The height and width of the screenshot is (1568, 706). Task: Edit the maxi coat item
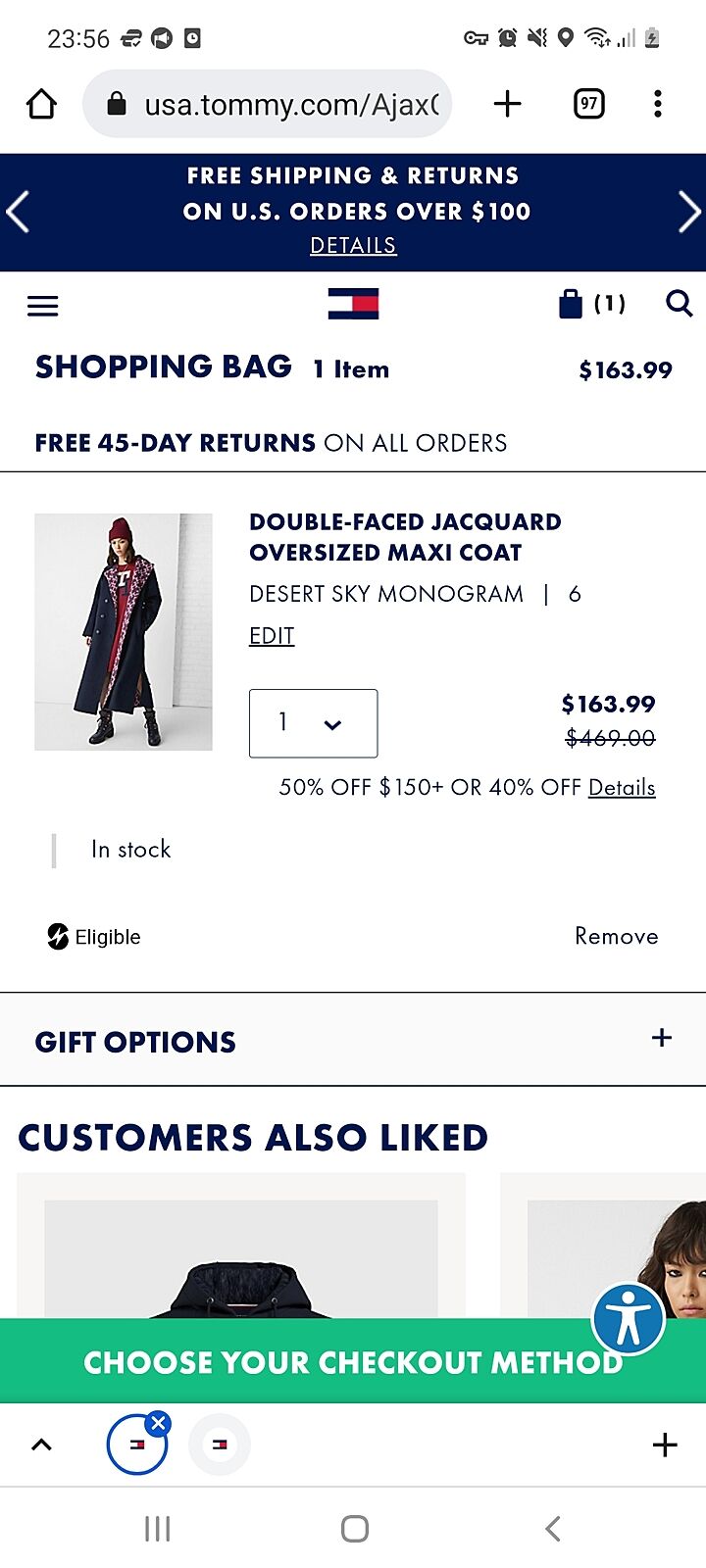[x=272, y=636]
